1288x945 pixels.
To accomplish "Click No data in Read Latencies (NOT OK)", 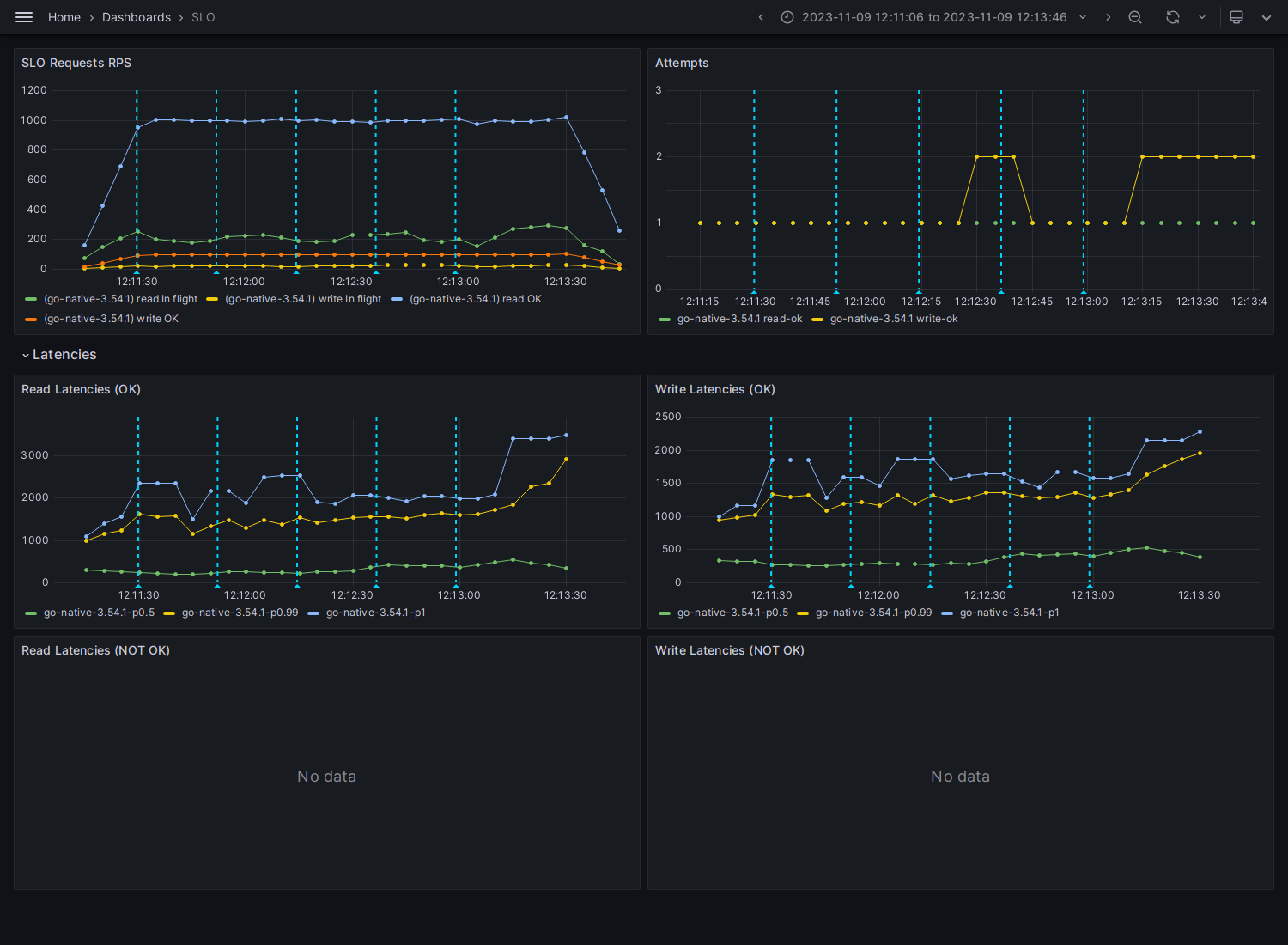I will [x=326, y=777].
